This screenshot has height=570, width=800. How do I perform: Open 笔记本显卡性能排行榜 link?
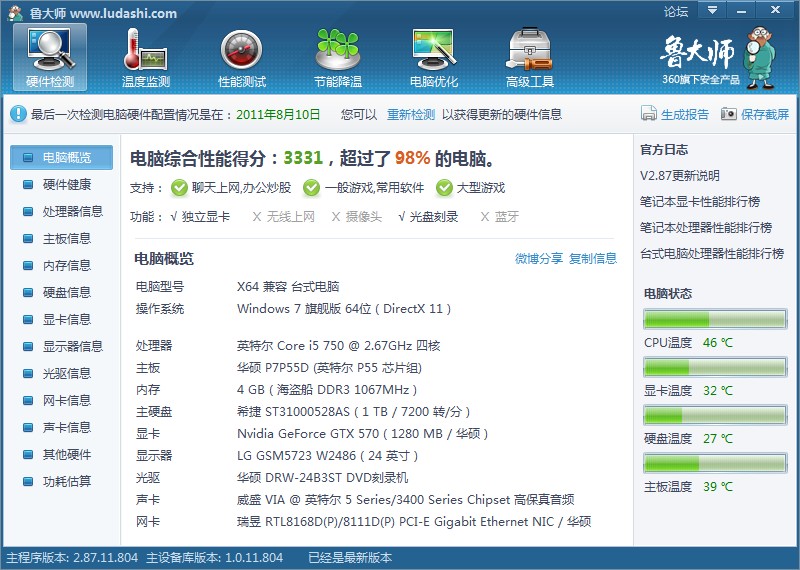pos(700,202)
